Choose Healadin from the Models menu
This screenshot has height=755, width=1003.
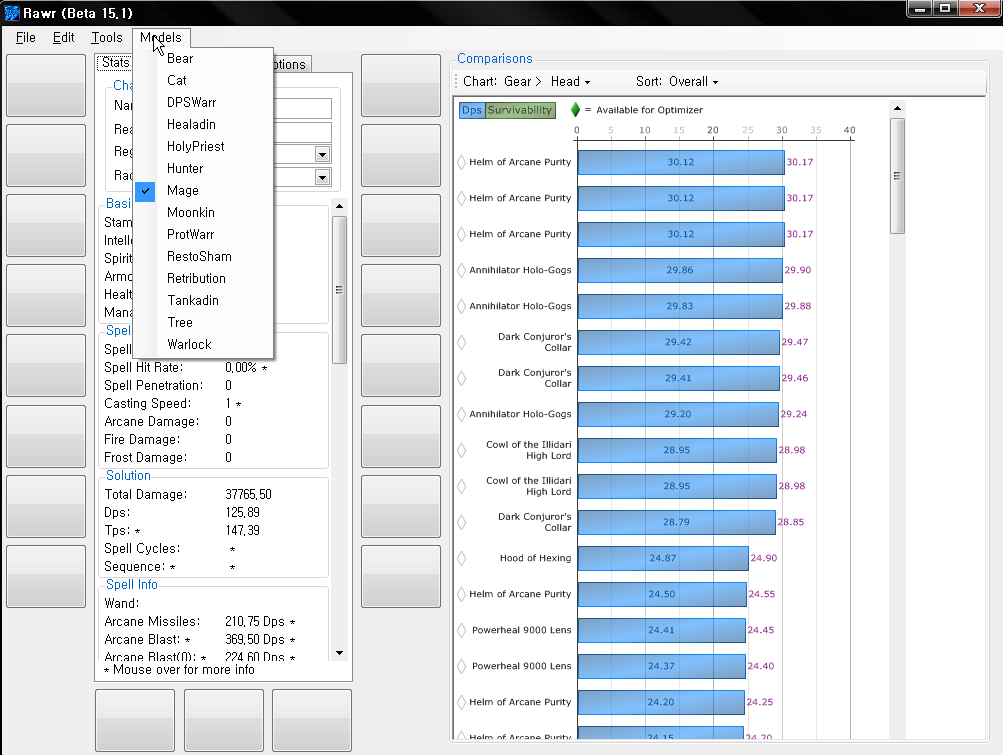tap(203, 125)
